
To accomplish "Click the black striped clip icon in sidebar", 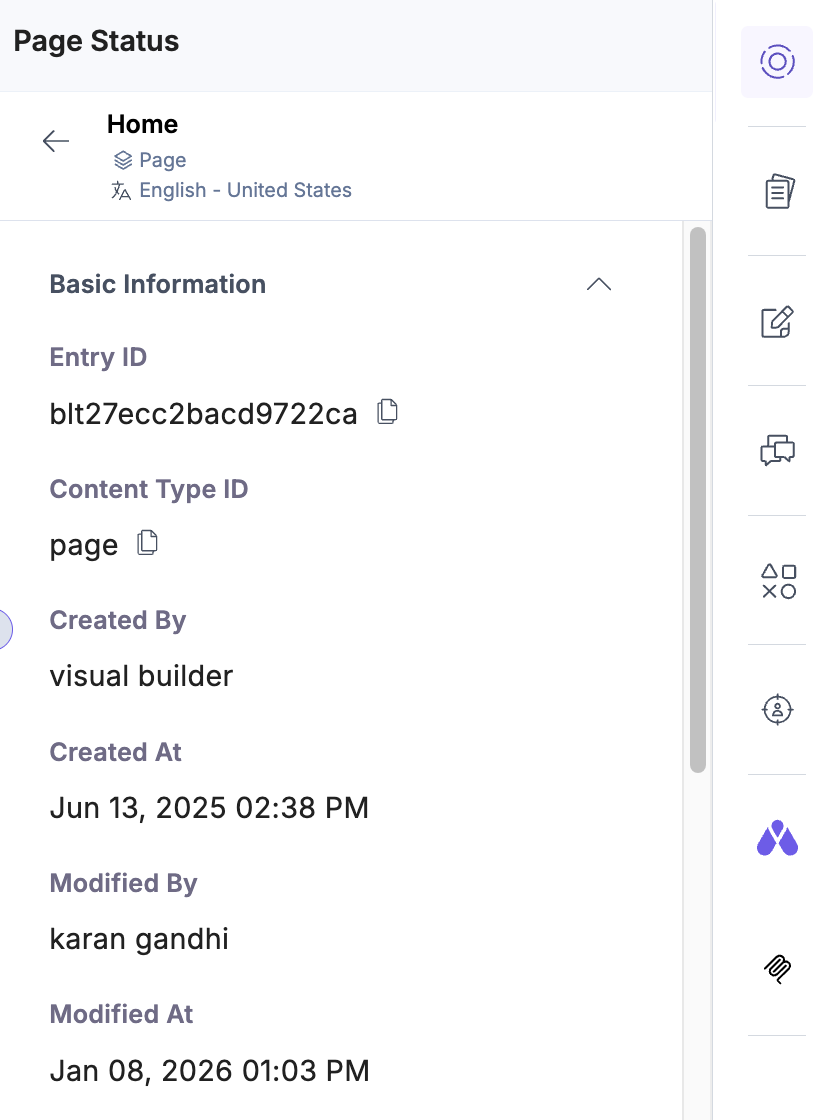I will point(778,968).
